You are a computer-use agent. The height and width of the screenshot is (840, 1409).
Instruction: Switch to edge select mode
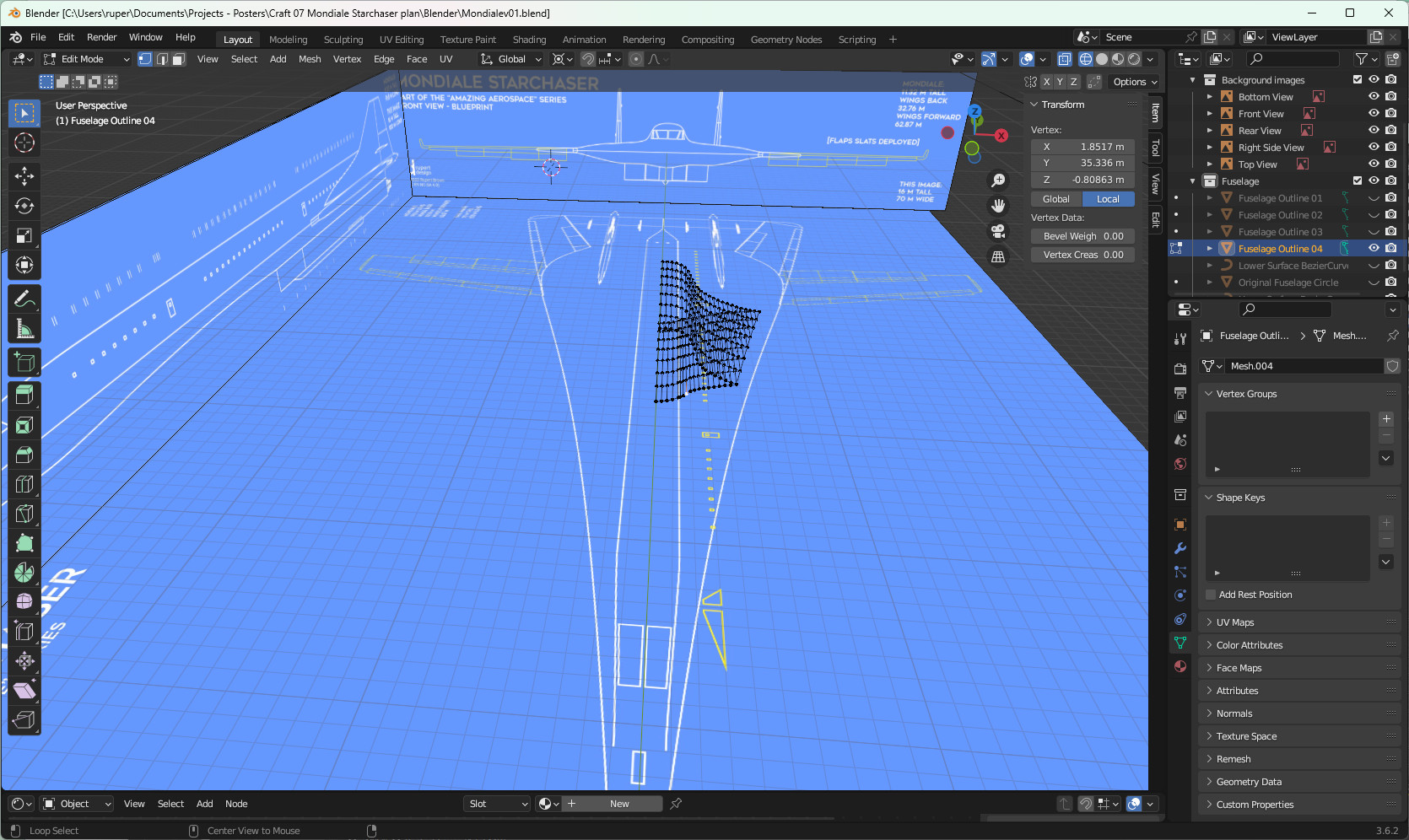point(162,59)
